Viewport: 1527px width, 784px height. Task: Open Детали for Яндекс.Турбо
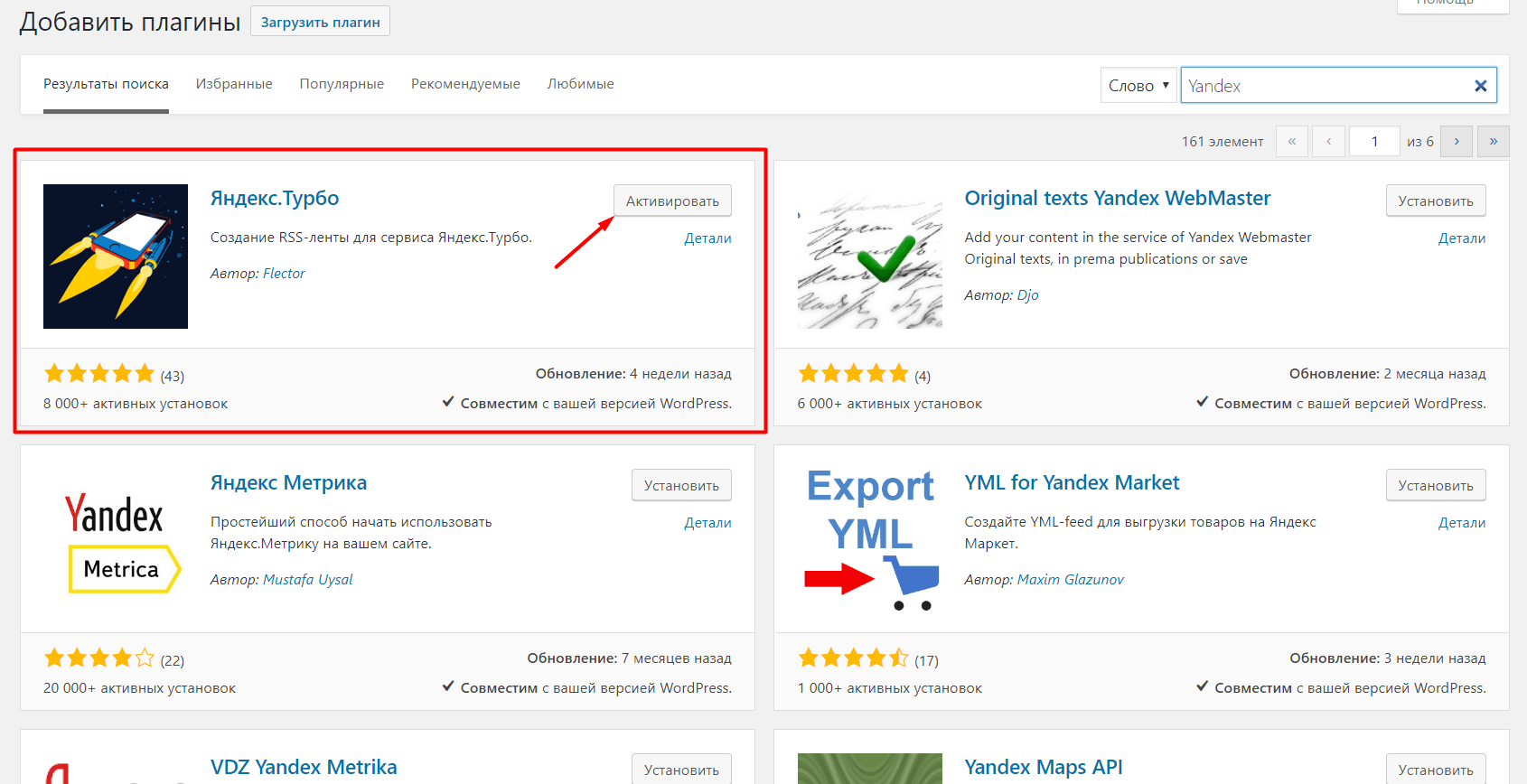pos(707,238)
